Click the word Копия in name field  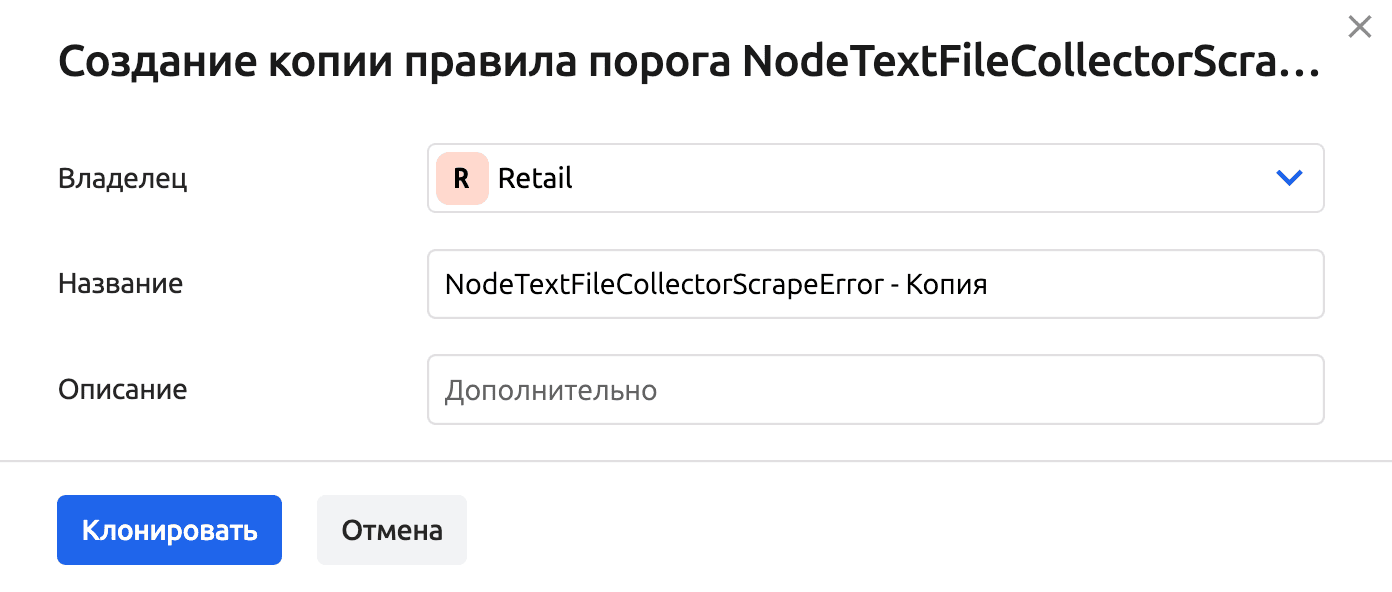pyautogui.click(x=953, y=285)
